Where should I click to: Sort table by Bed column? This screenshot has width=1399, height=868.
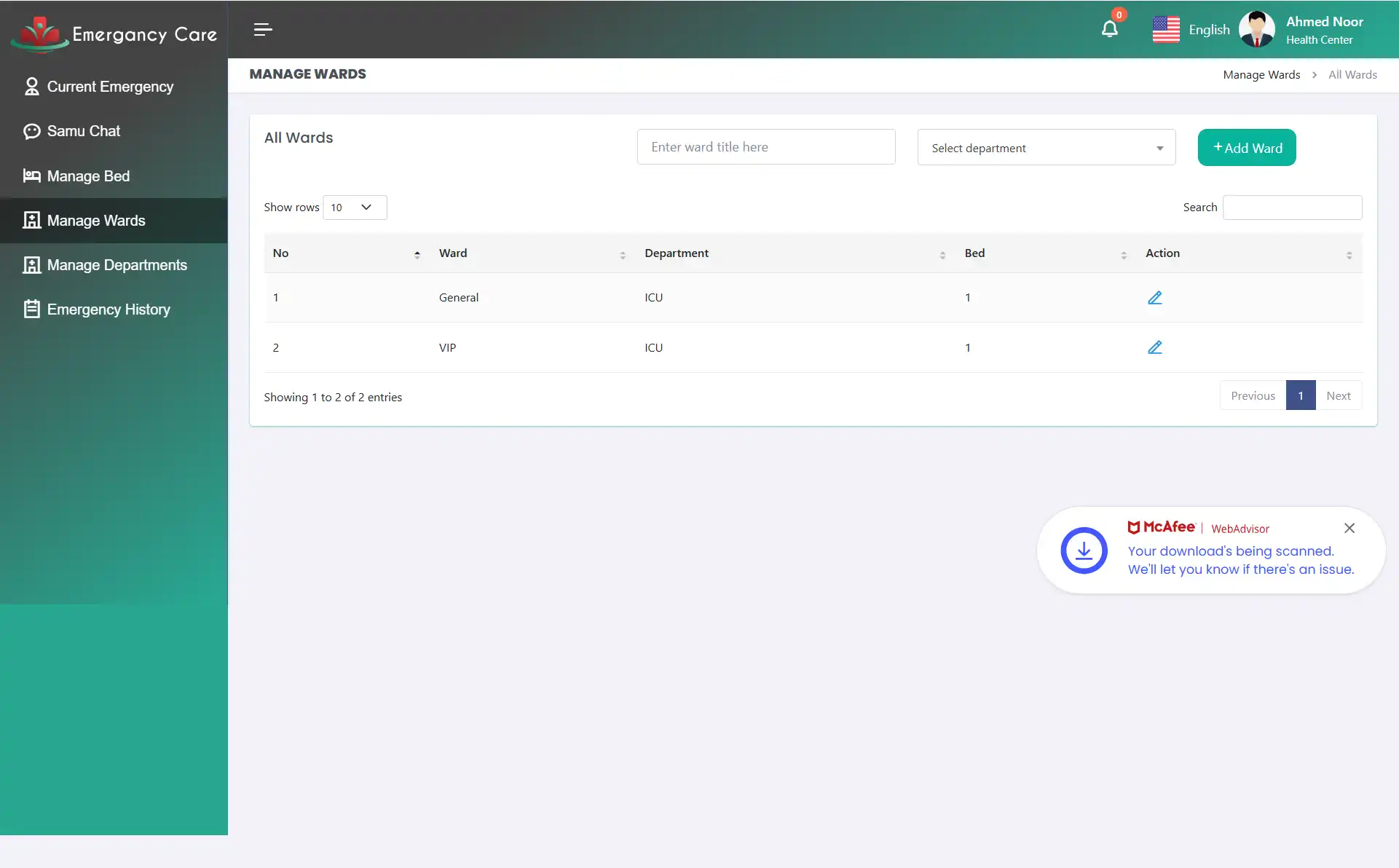tap(1122, 254)
